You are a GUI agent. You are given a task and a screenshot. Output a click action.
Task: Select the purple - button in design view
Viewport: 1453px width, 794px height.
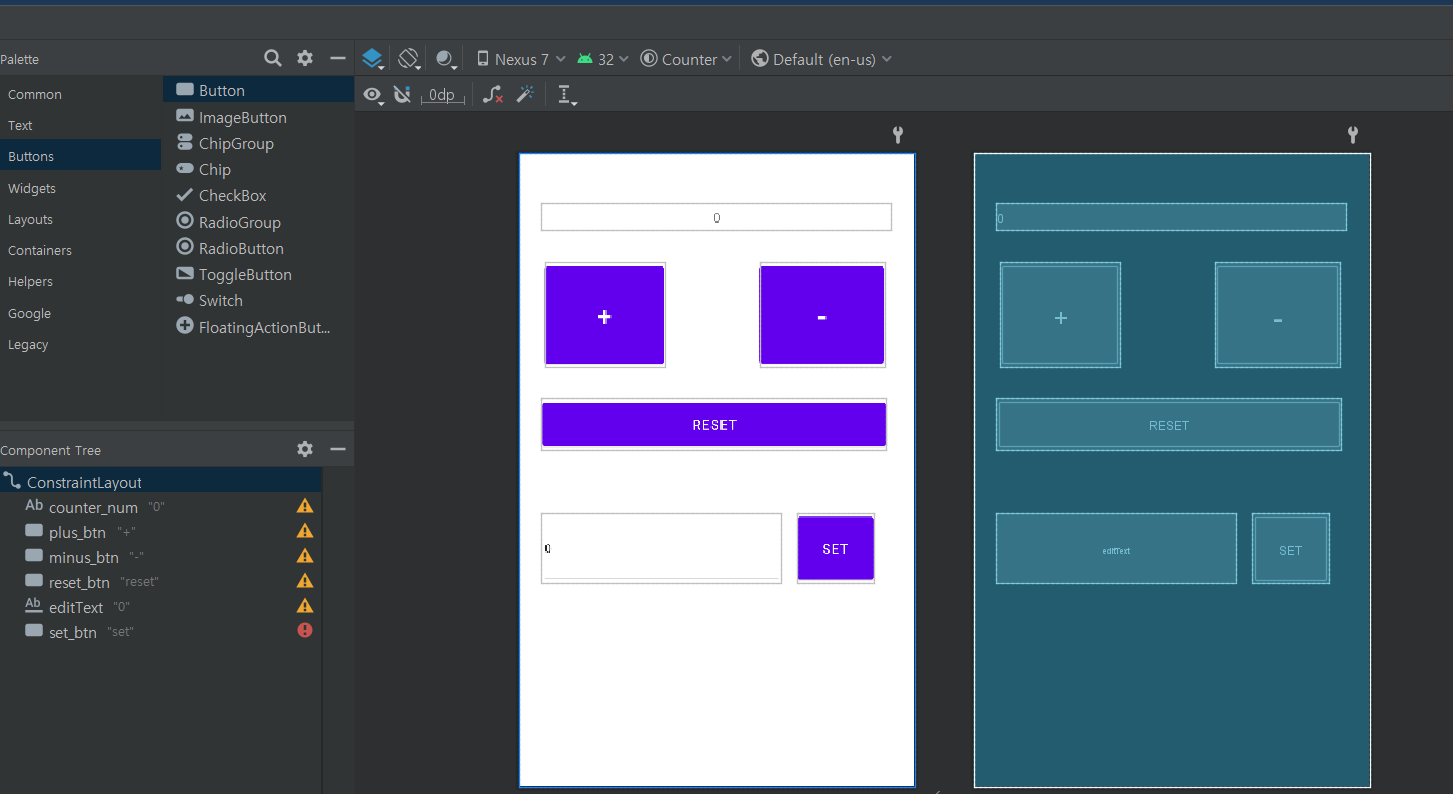click(822, 315)
